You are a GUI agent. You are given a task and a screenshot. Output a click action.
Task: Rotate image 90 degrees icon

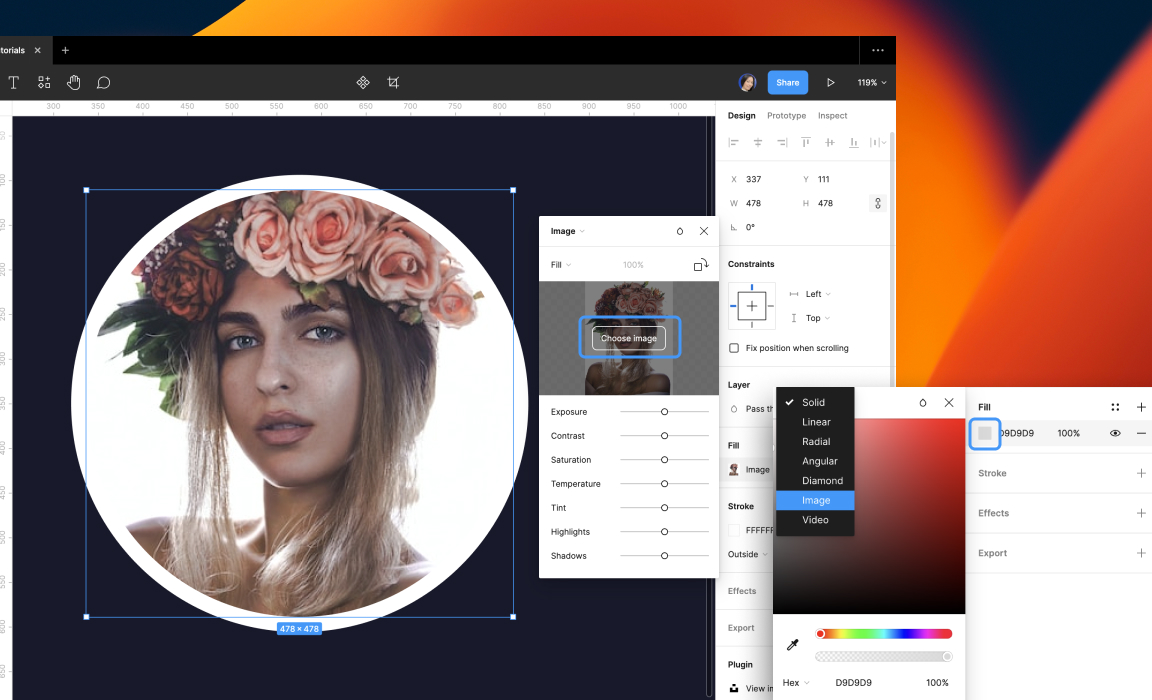click(x=701, y=264)
